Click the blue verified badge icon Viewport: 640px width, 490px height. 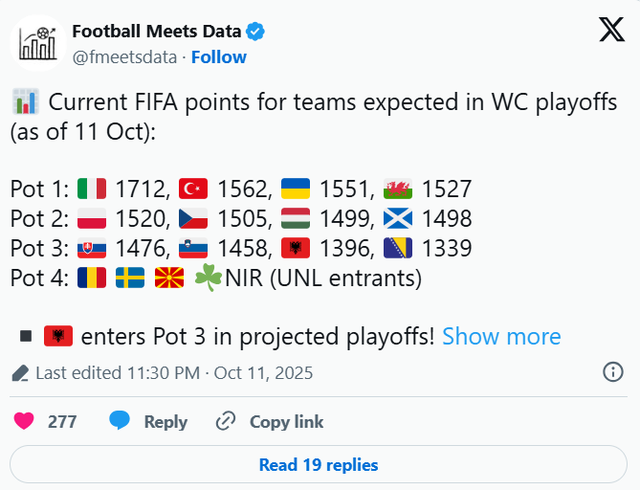pos(256,32)
